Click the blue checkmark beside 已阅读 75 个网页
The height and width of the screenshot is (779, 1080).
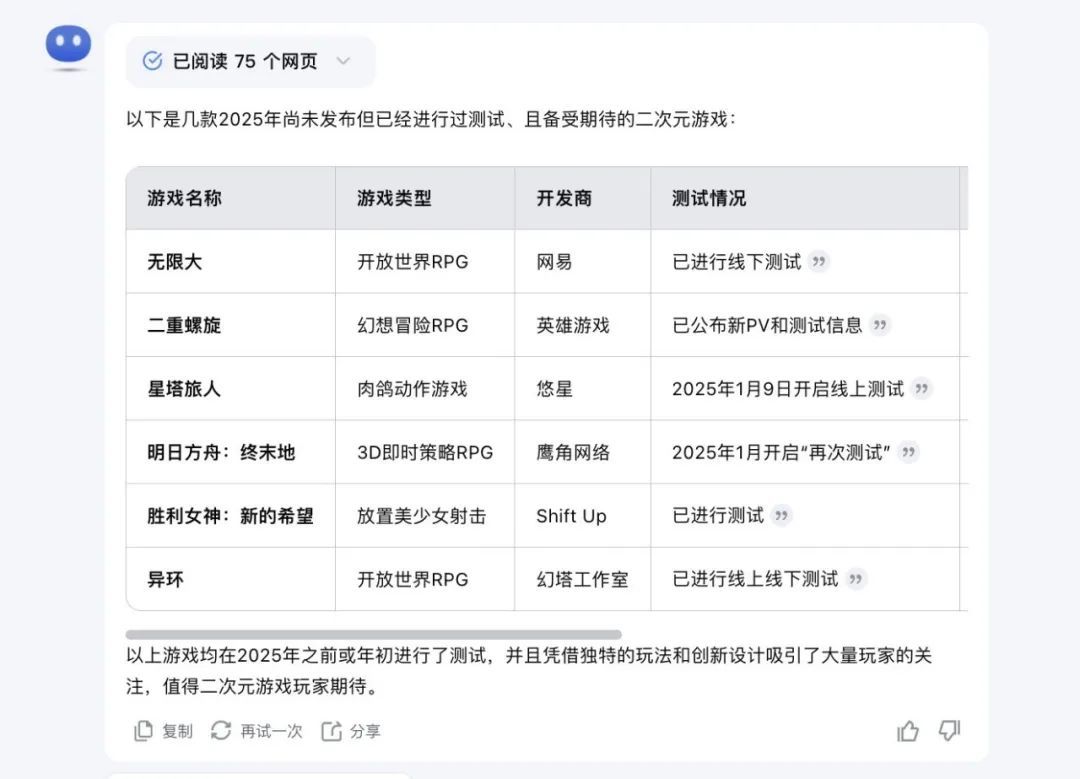point(152,61)
